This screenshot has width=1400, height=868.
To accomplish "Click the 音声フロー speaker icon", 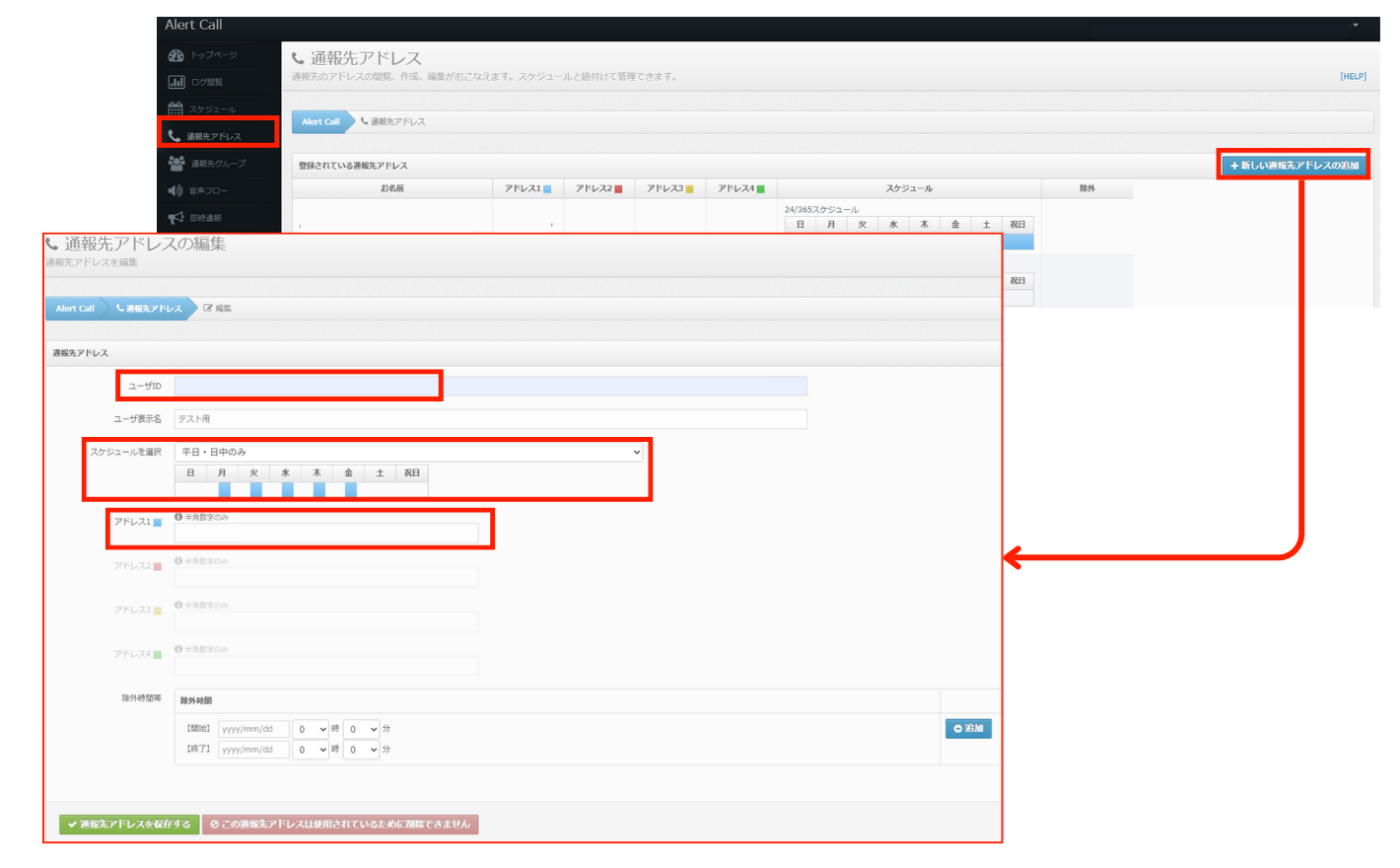I will pyautogui.click(x=175, y=190).
